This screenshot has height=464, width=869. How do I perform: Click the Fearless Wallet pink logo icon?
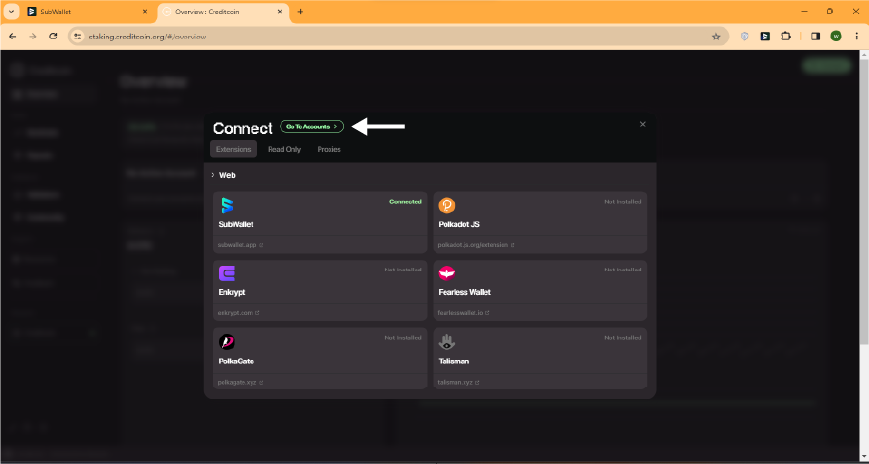[447, 273]
